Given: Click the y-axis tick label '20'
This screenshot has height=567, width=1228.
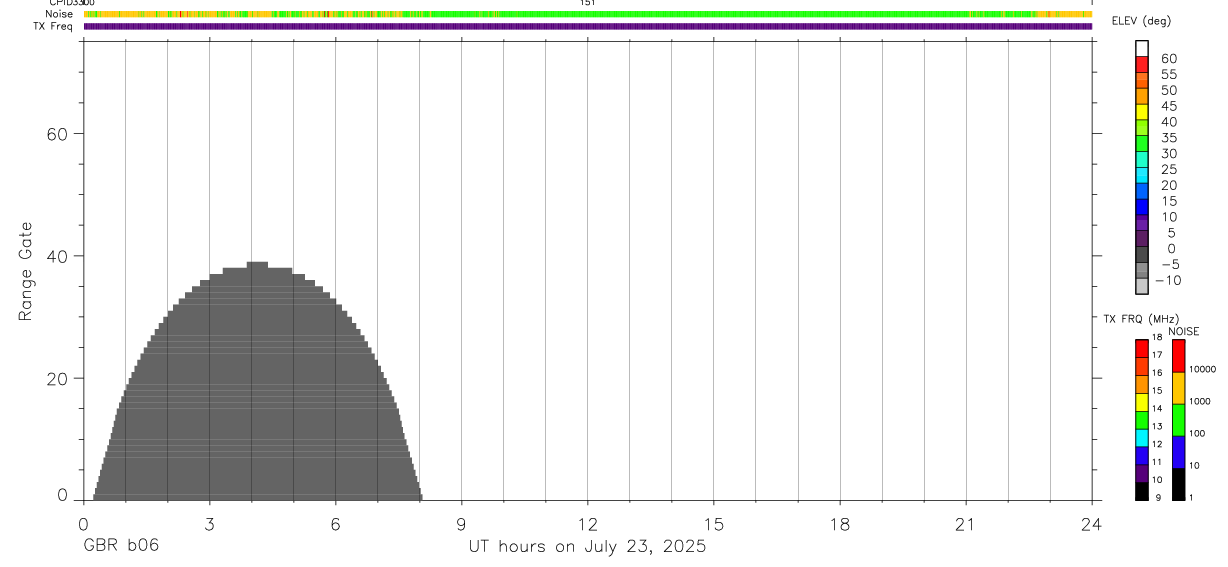Looking at the screenshot, I should [x=57, y=379].
